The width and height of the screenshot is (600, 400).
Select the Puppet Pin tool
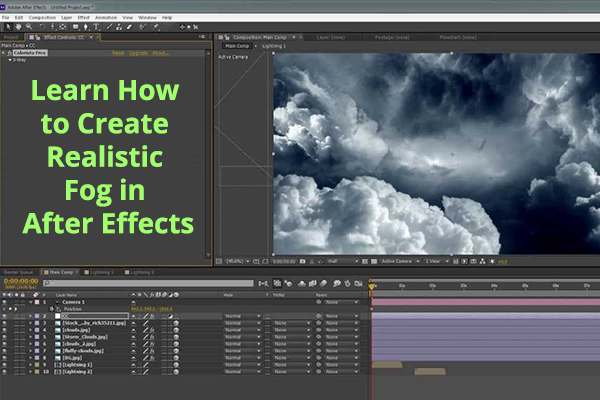156,27
